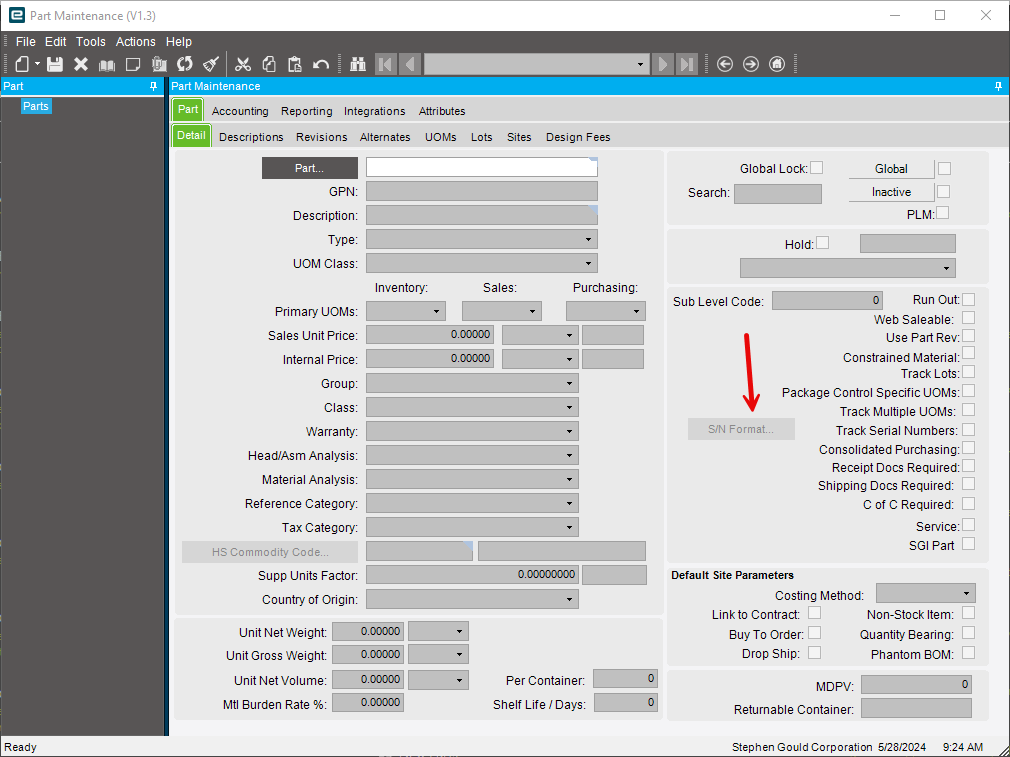Screen dimensions: 1010x757
Task: Enable Track Serial Numbers checkbox
Action: 968,430
